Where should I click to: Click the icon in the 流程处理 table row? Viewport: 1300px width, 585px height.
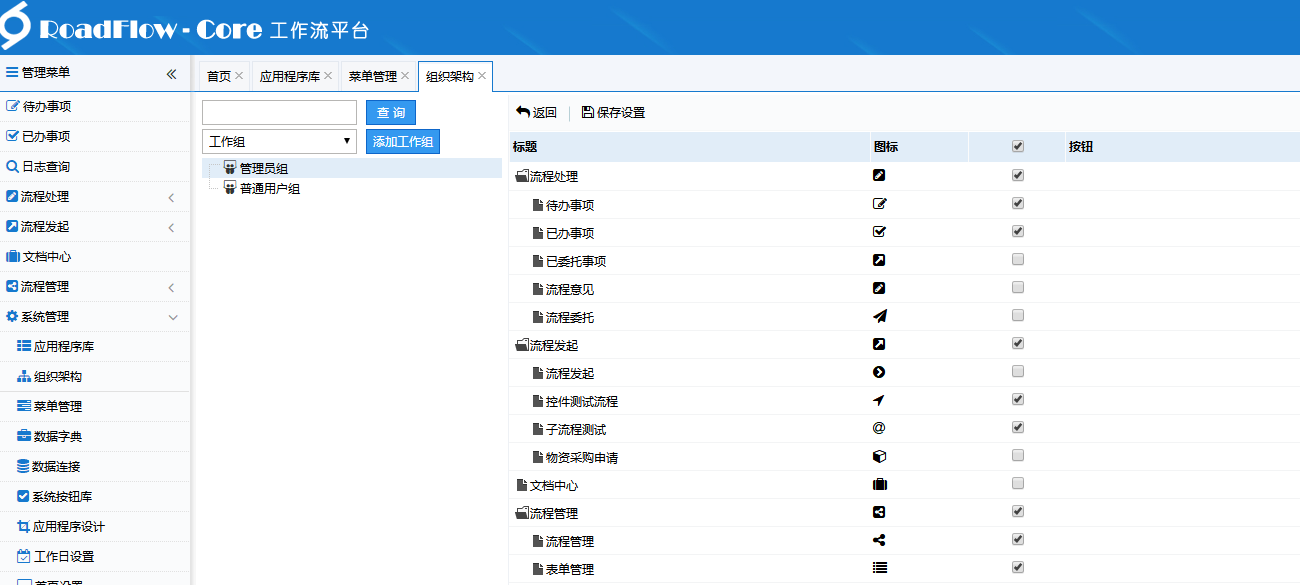coord(879,175)
